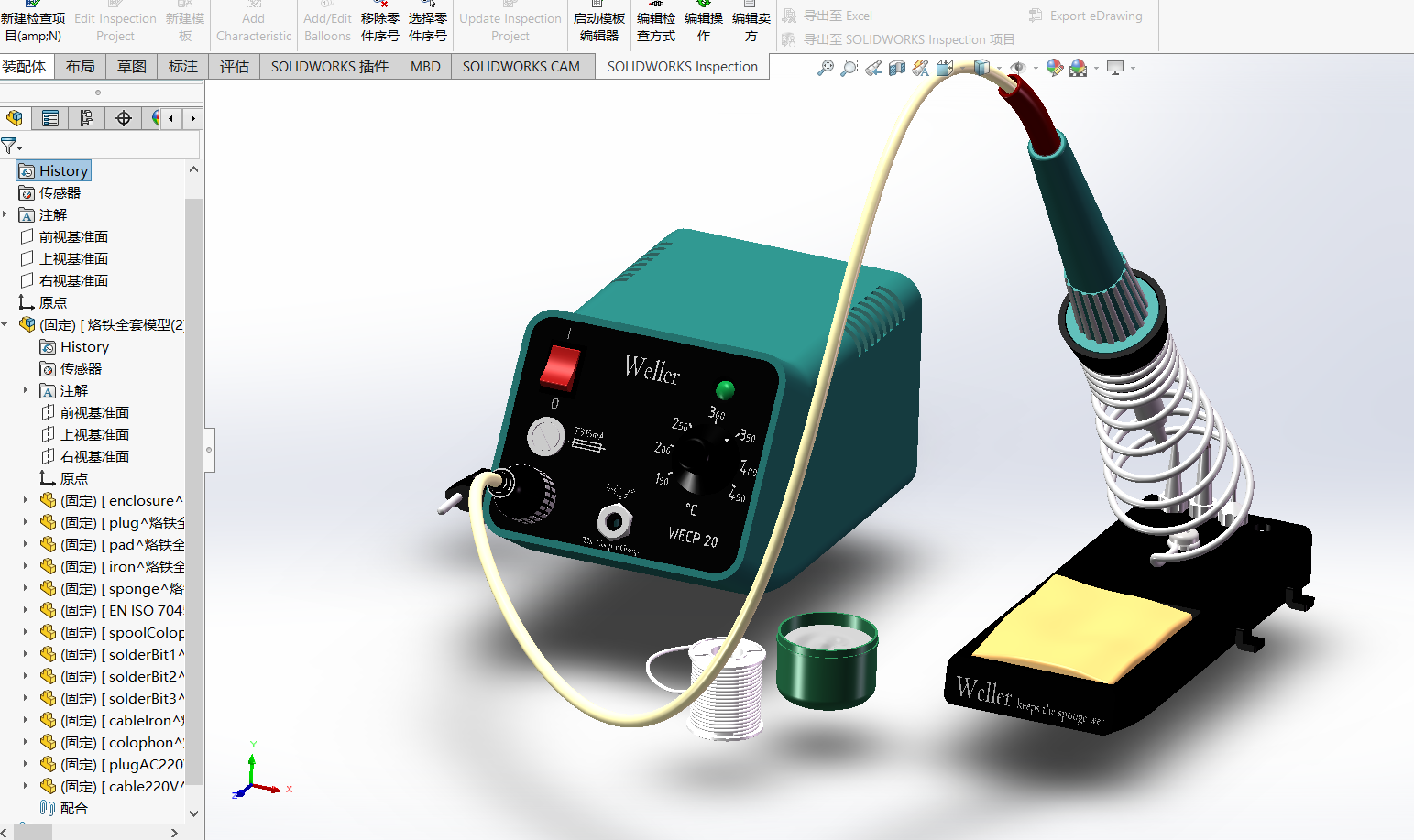
Task: Expand the enclosure component node
Action: 26,500
